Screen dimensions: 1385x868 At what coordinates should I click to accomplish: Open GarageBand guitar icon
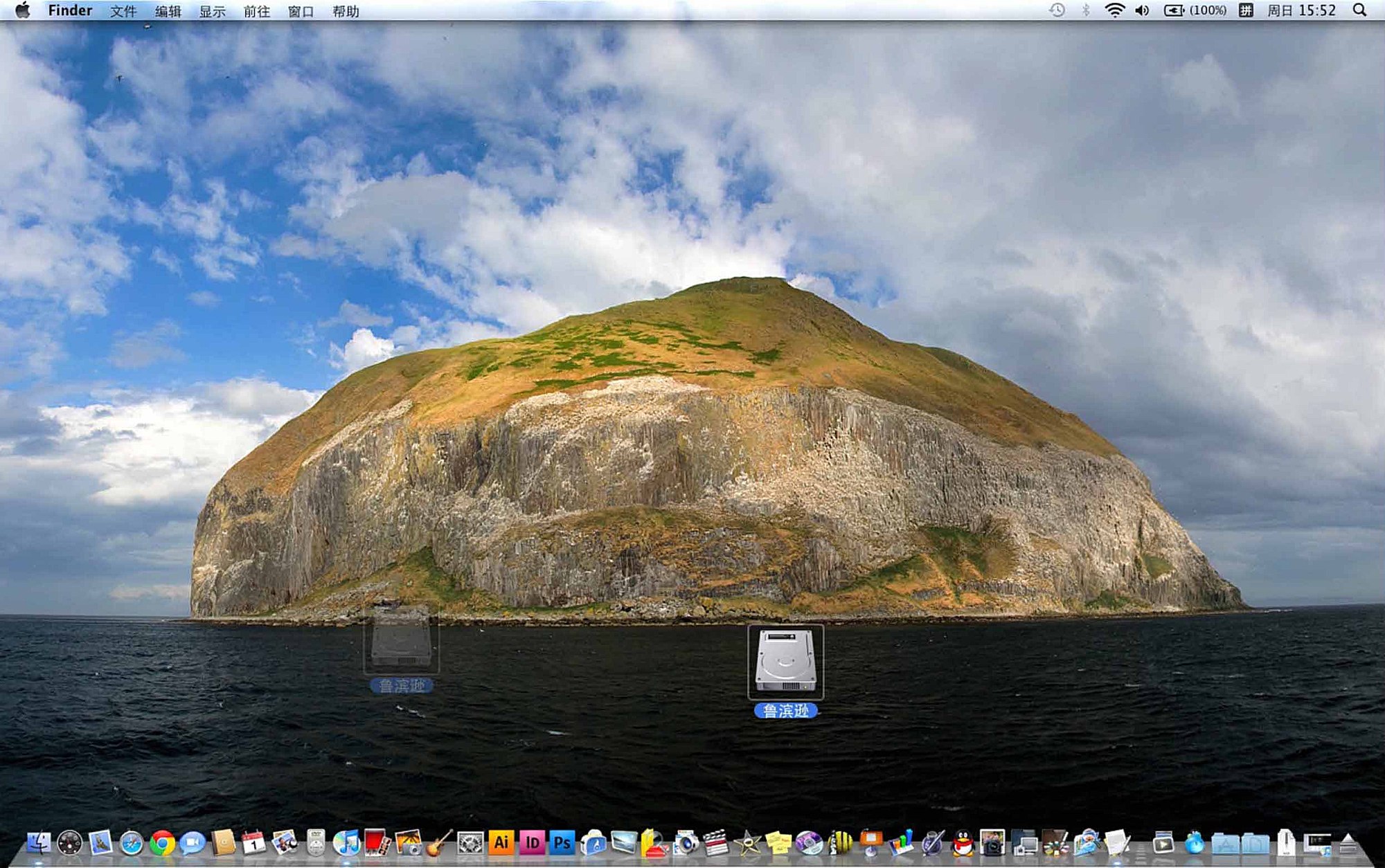coord(439,843)
